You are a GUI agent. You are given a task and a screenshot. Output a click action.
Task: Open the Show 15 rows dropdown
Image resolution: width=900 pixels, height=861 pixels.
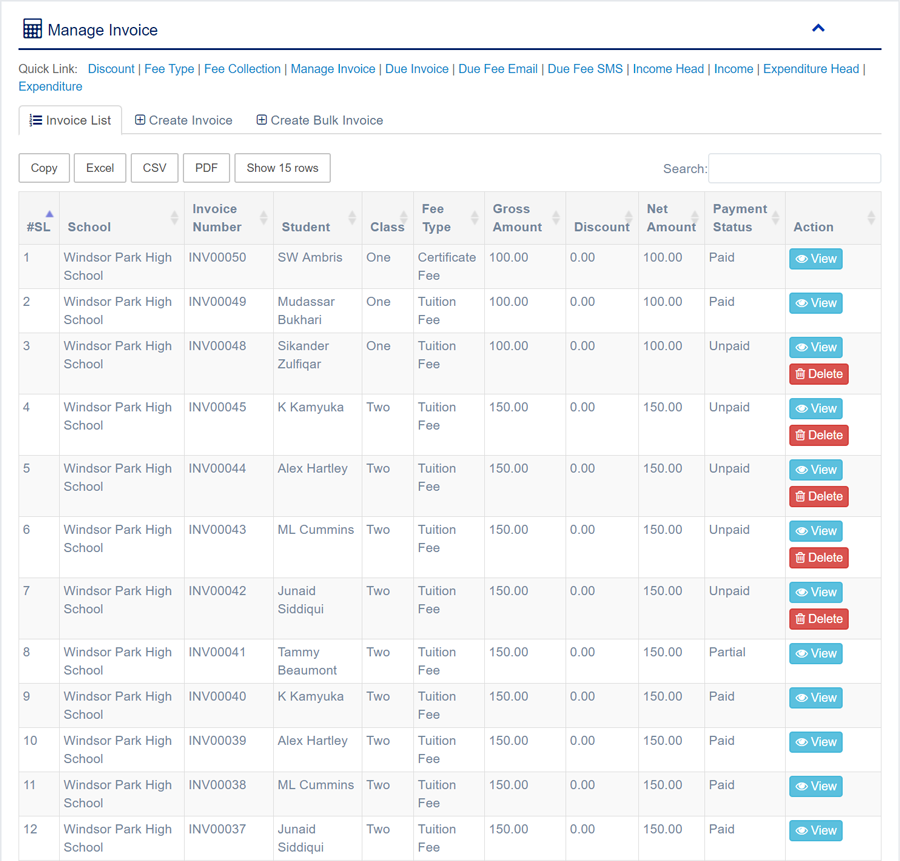282,168
